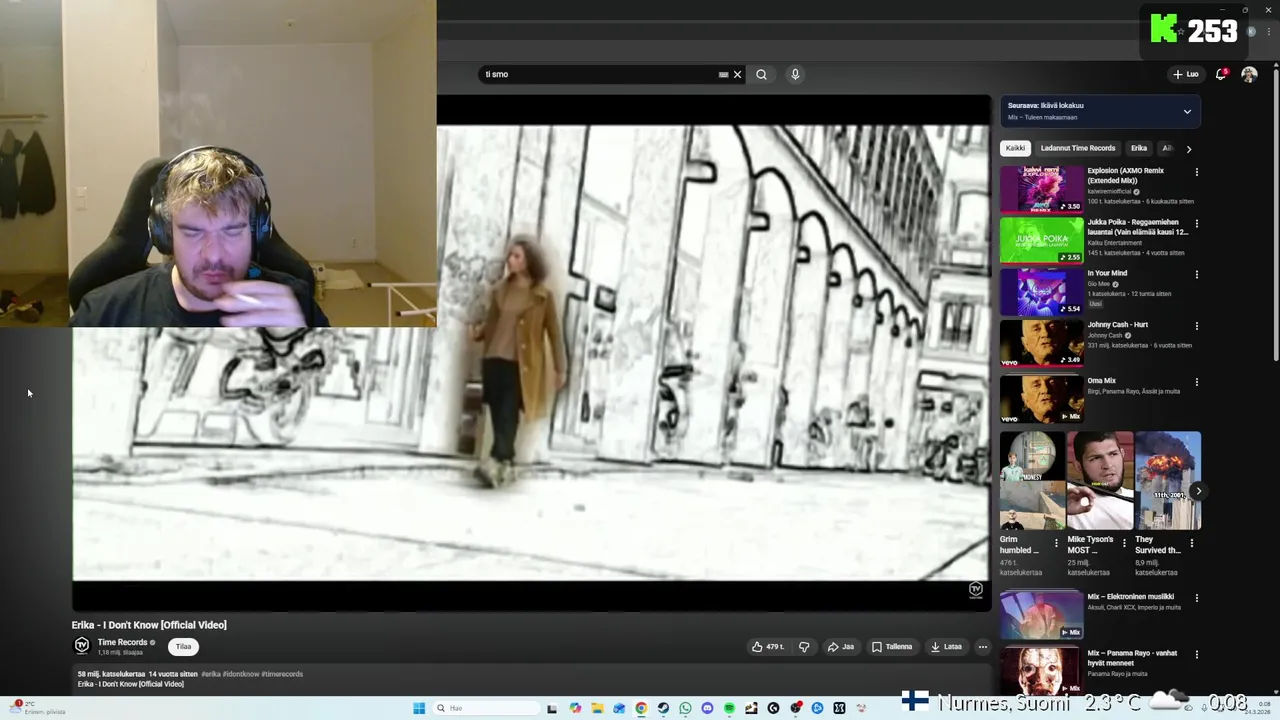The width and height of the screenshot is (1280, 720).
Task: Show more filter chips with right arrow
Action: pos(1188,148)
